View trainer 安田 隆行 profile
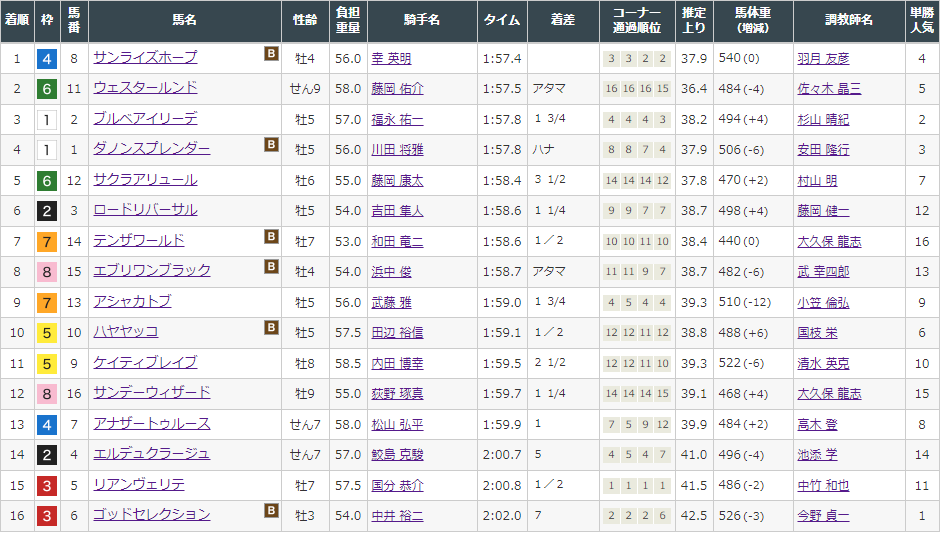 pyautogui.click(x=823, y=150)
